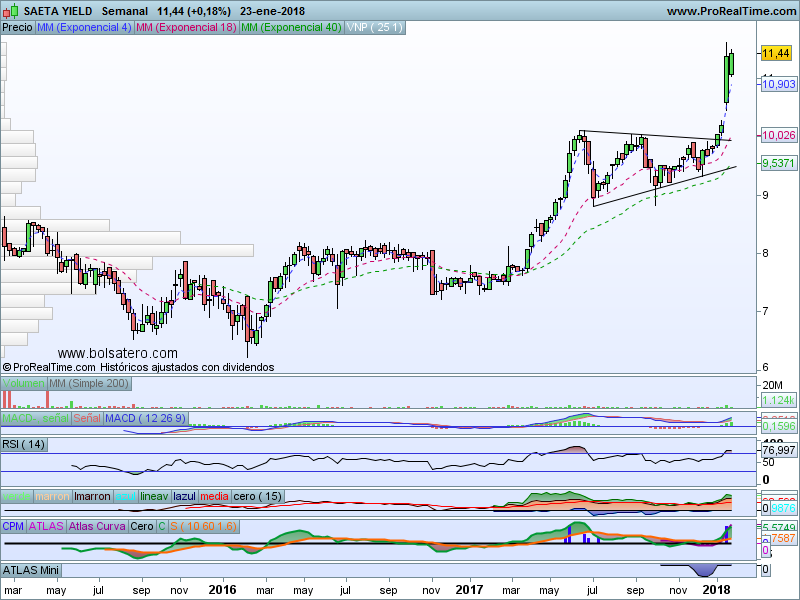Click the red Señal MACD label
The height and width of the screenshot is (600, 800).
tap(86, 416)
